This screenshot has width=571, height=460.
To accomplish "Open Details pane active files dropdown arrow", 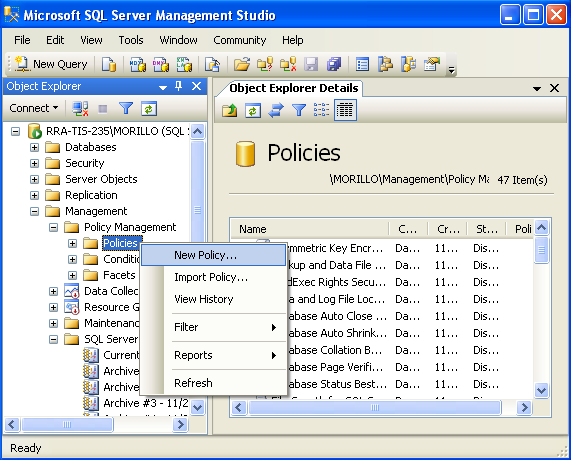I will [536, 89].
